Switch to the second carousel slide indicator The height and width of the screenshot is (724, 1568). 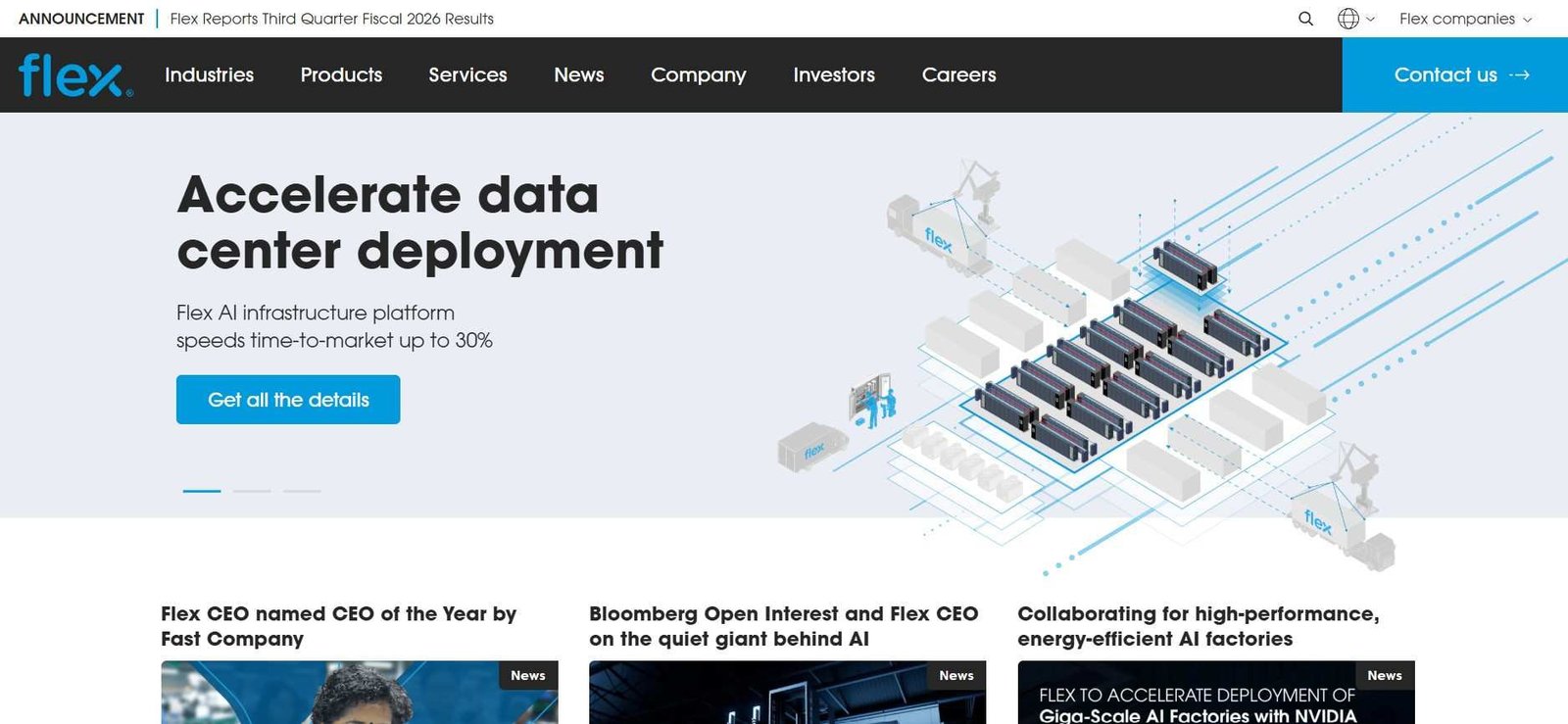(x=252, y=491)
